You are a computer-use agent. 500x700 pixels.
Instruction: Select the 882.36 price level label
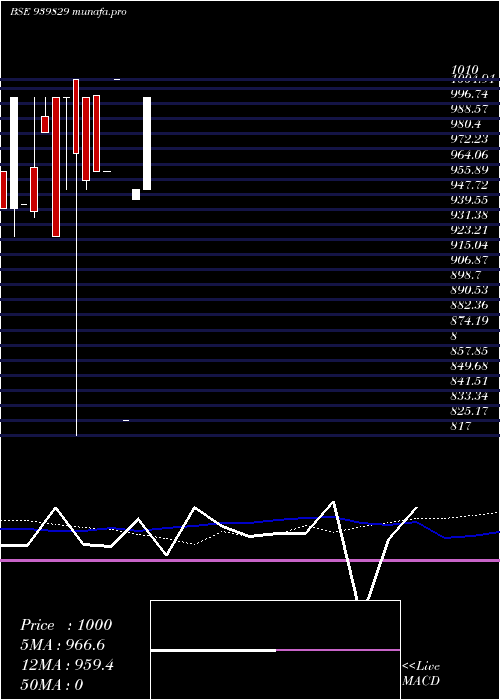coord(469,306)
